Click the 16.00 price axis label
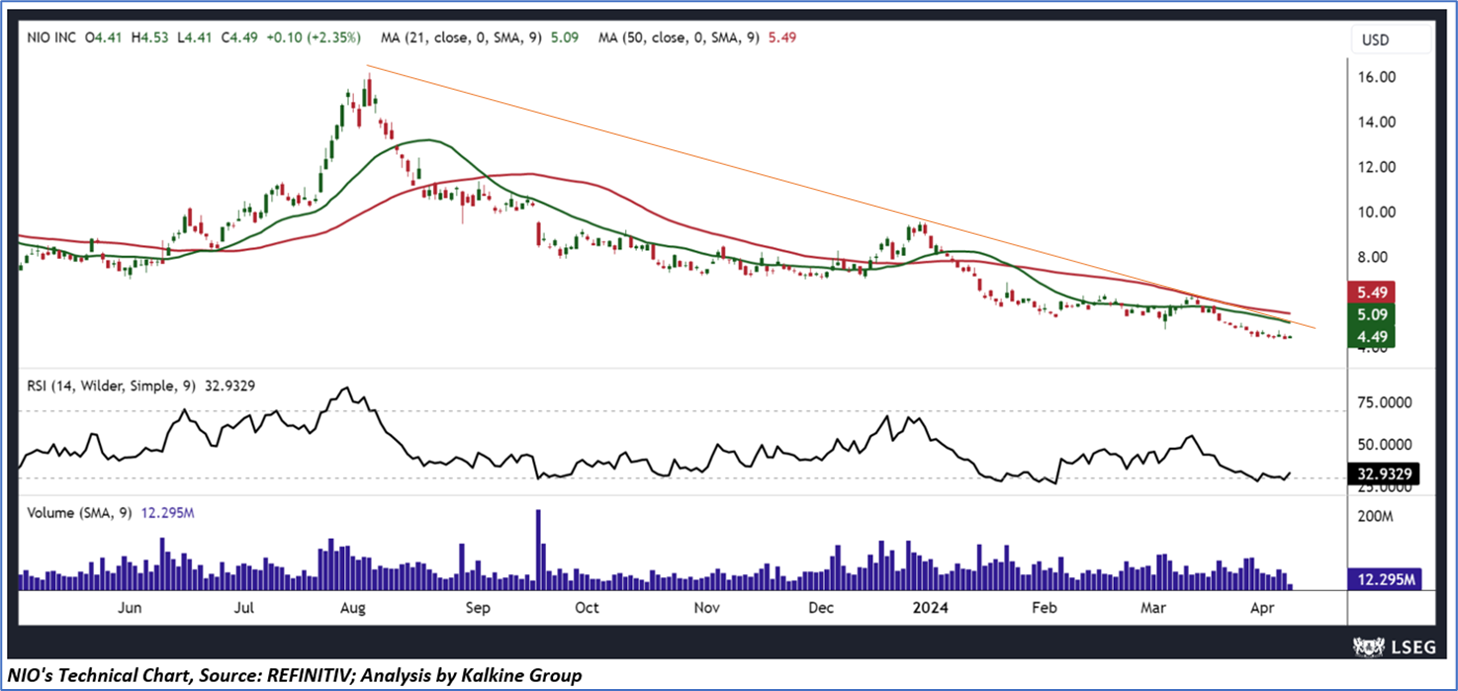The height and width of the screenshot is (691, 1458). (1378, 77)
